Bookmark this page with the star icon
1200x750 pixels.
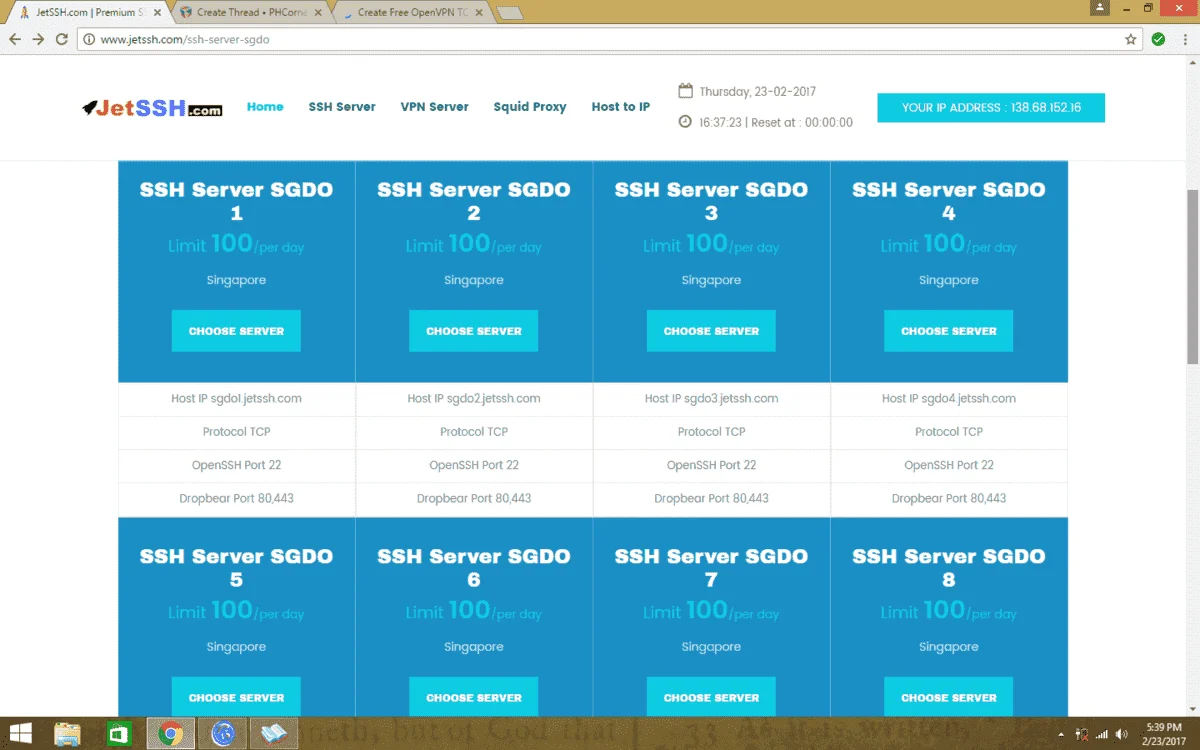point(1131,39)
